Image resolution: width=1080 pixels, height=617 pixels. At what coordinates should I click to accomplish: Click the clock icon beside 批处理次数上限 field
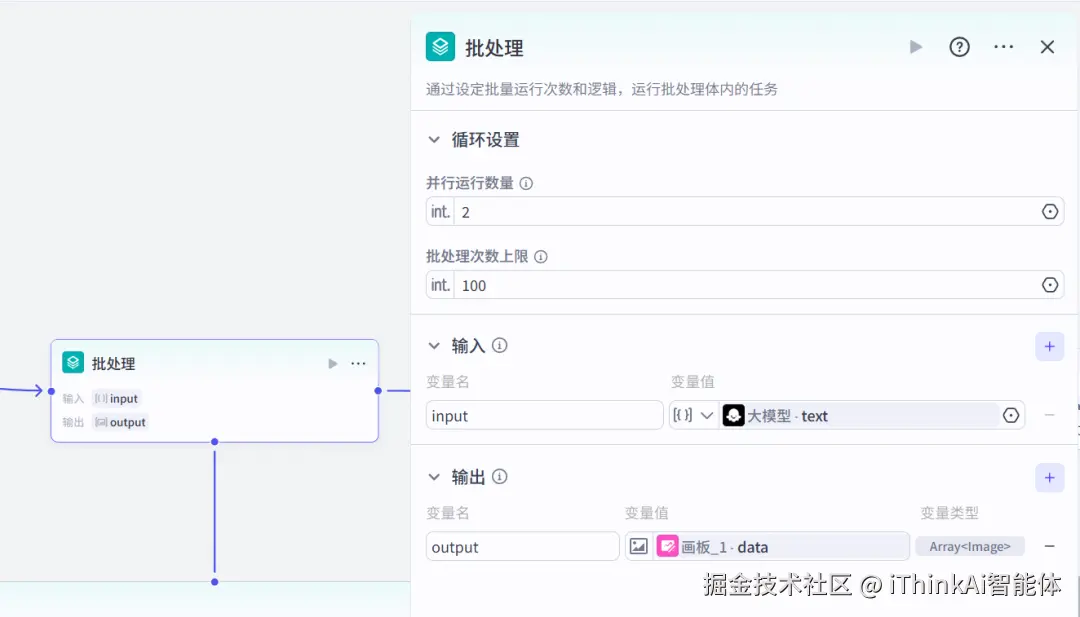pyautogui.click(x=1049, y=285)
